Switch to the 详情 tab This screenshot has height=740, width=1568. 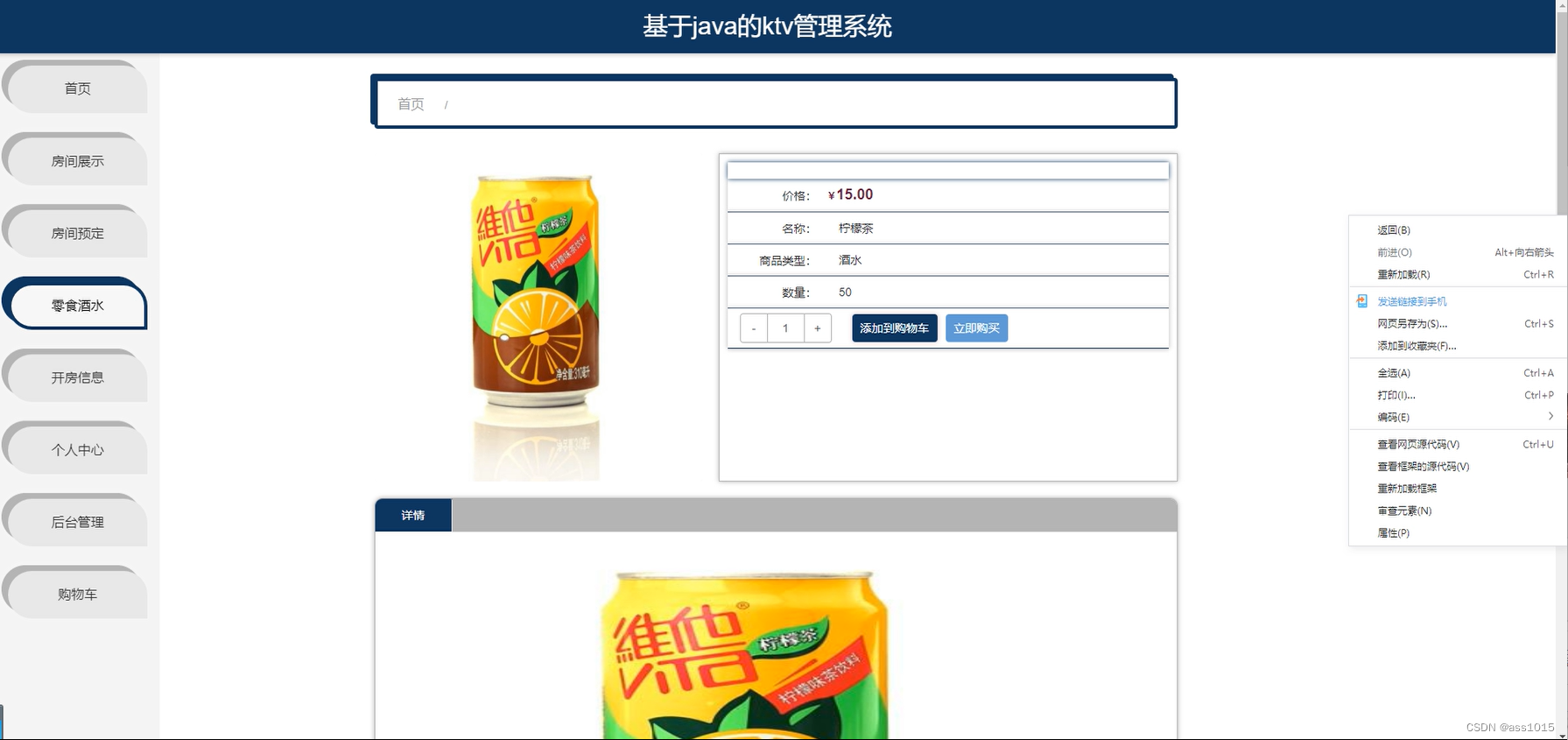click(x=413, y=515)
